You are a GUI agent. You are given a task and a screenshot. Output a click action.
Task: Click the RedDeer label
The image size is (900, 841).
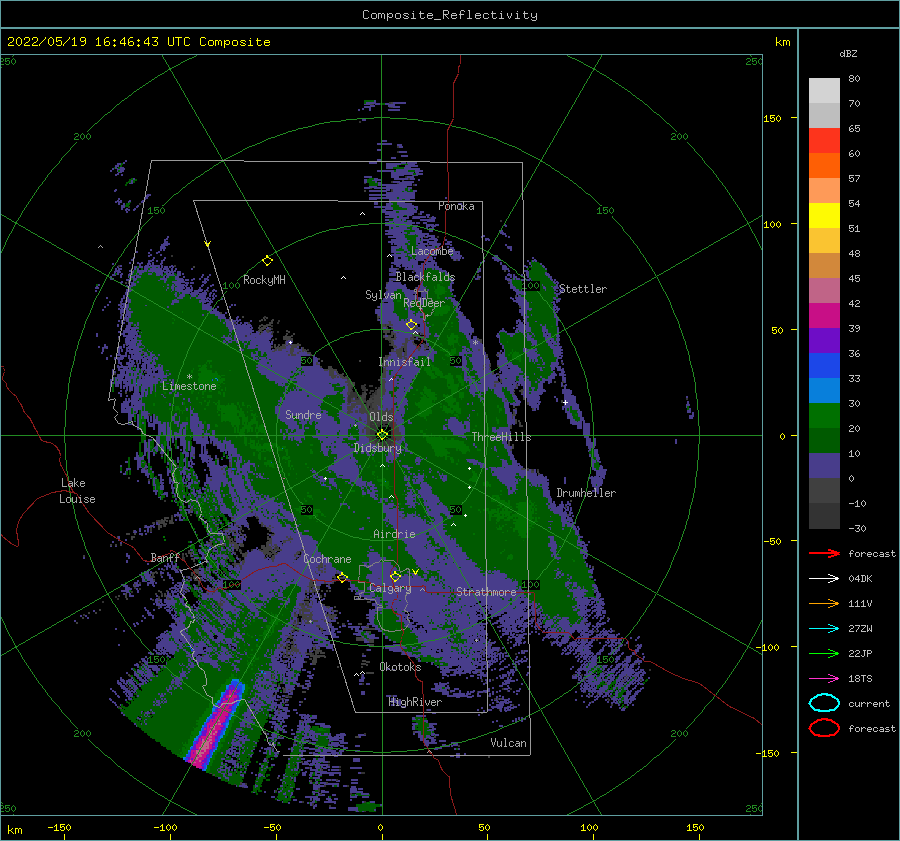click(x=424, y=303)
